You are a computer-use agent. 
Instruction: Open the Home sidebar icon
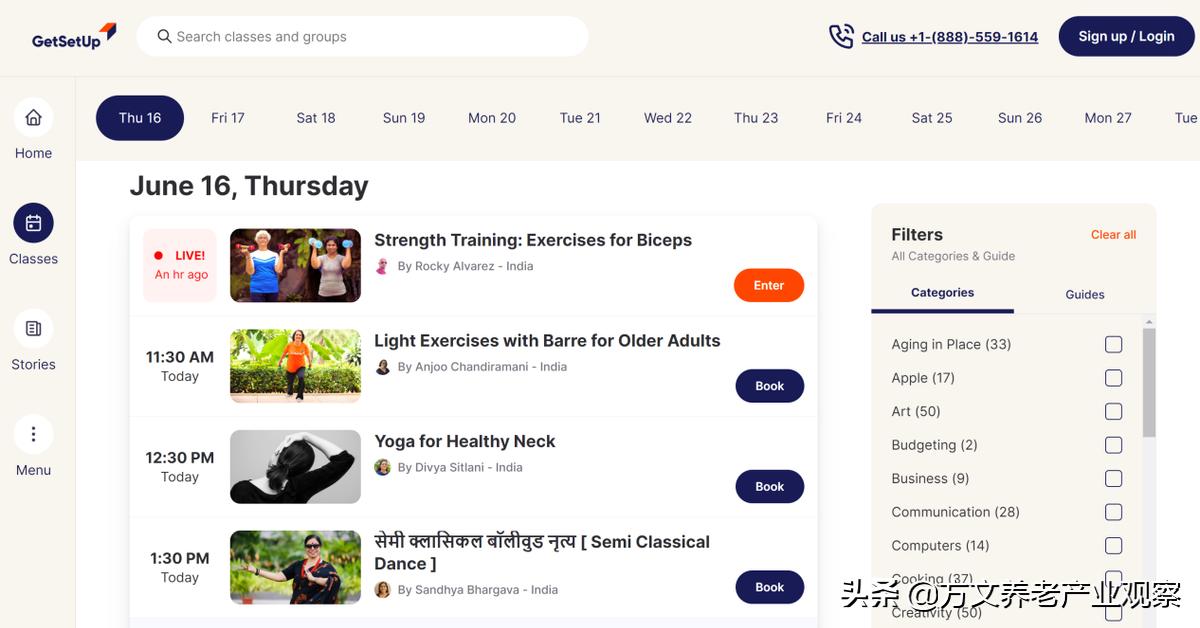(33, 118)
